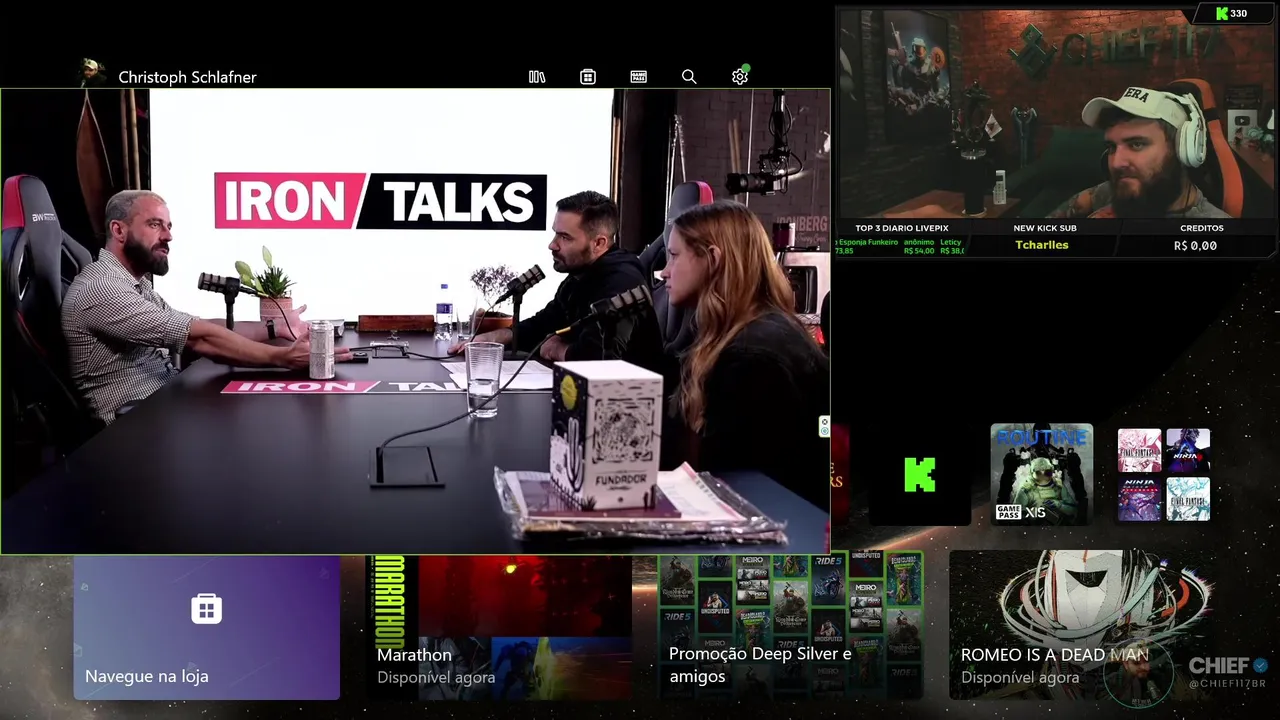Click the CREDITOS R$ 0,00 value
The image size is (1280, 720).
(1197, 245)
